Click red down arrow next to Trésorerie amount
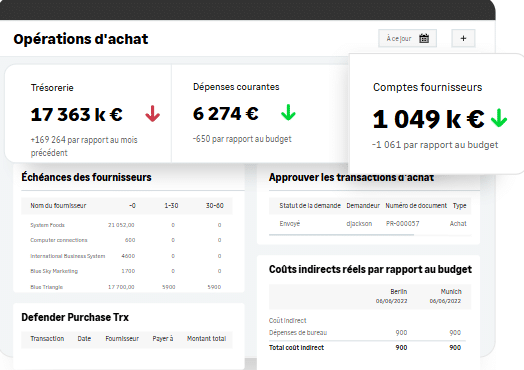 152,114
